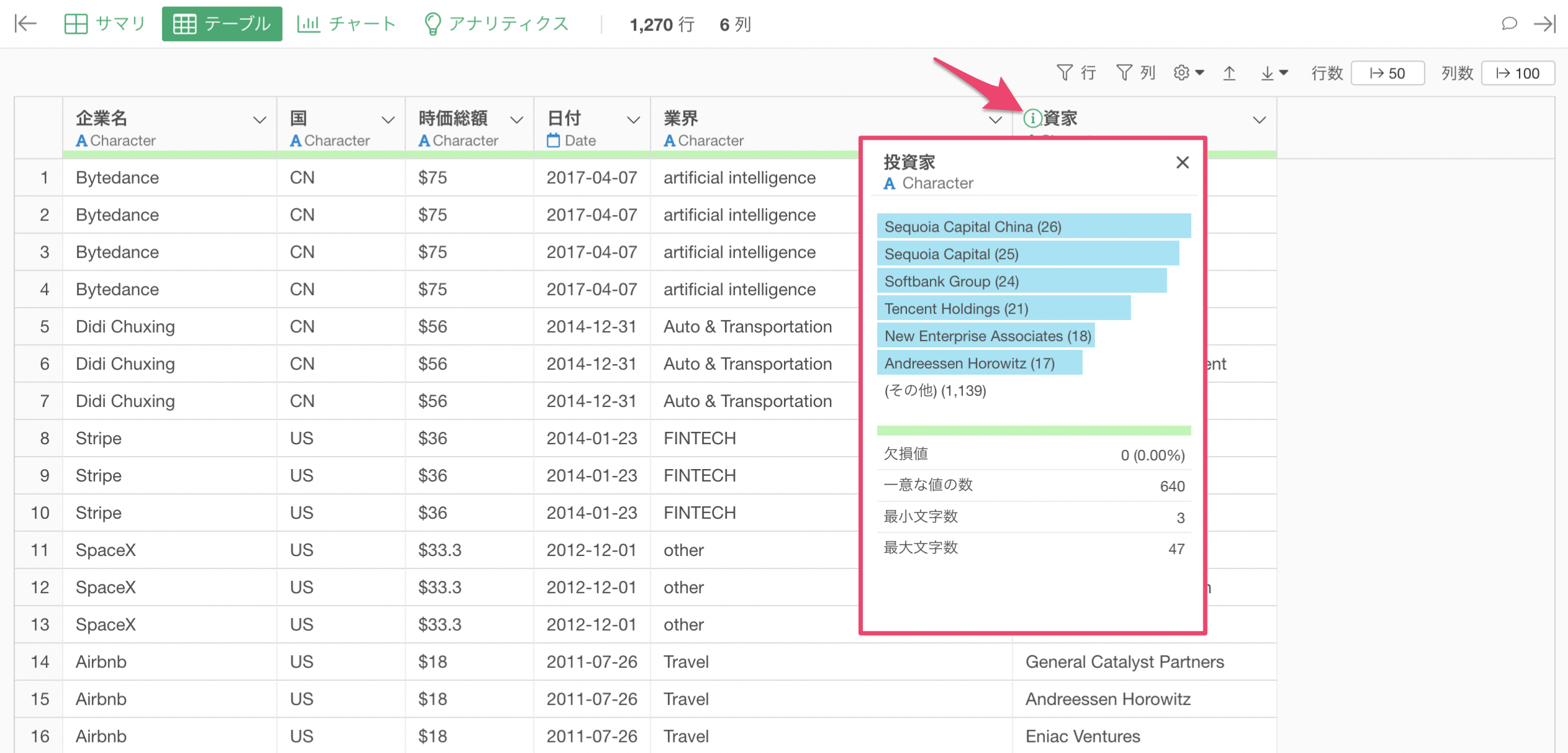This screenshot has width=1568, height=753.
Task: Select Andreessen Horowitz (17) bar
Action: [979, 363]
